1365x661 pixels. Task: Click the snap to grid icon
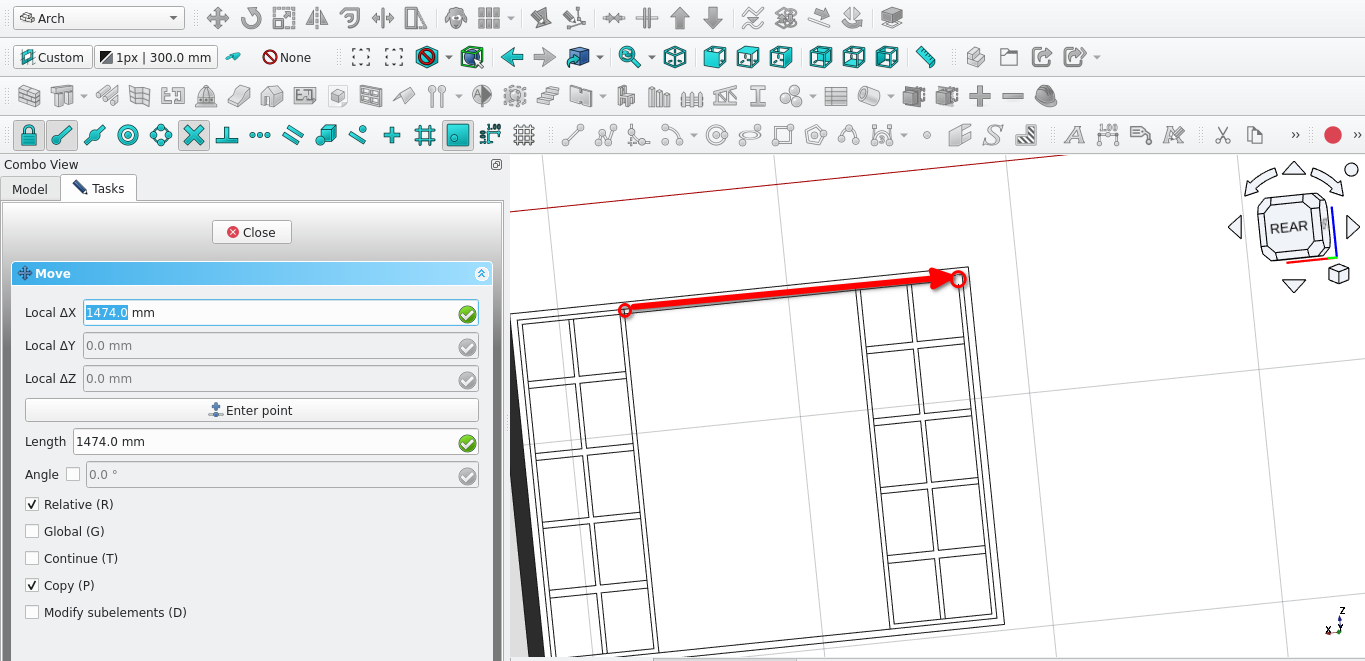click(425, 135)
